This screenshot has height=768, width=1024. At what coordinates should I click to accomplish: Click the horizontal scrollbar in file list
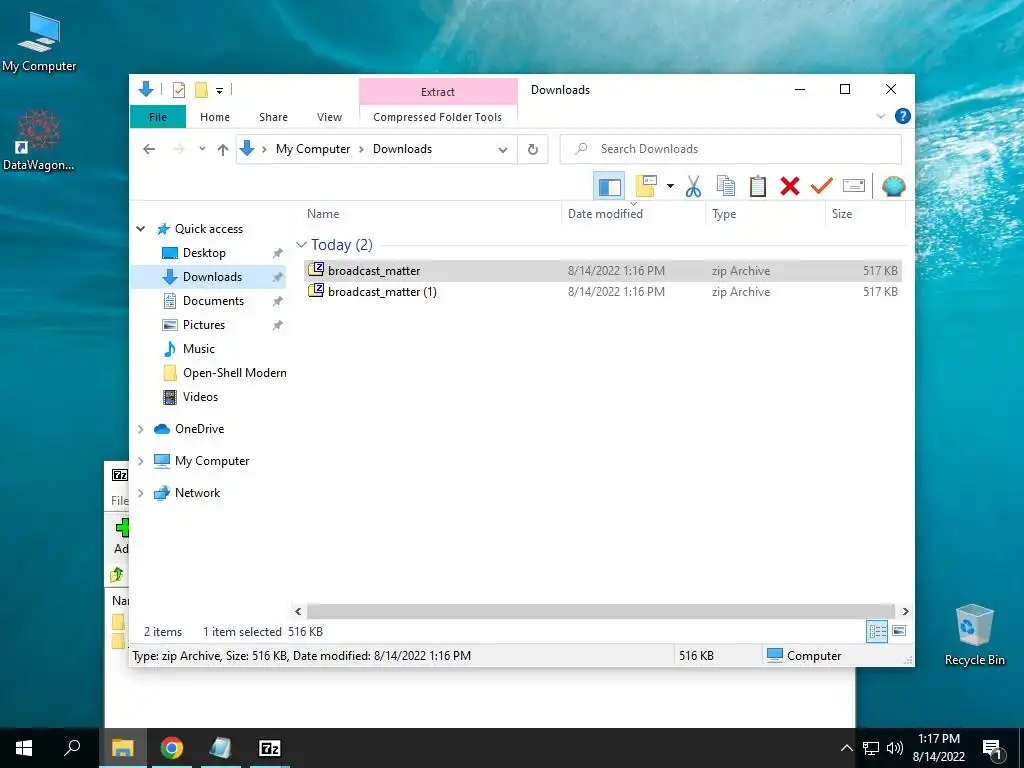[601, 611]
